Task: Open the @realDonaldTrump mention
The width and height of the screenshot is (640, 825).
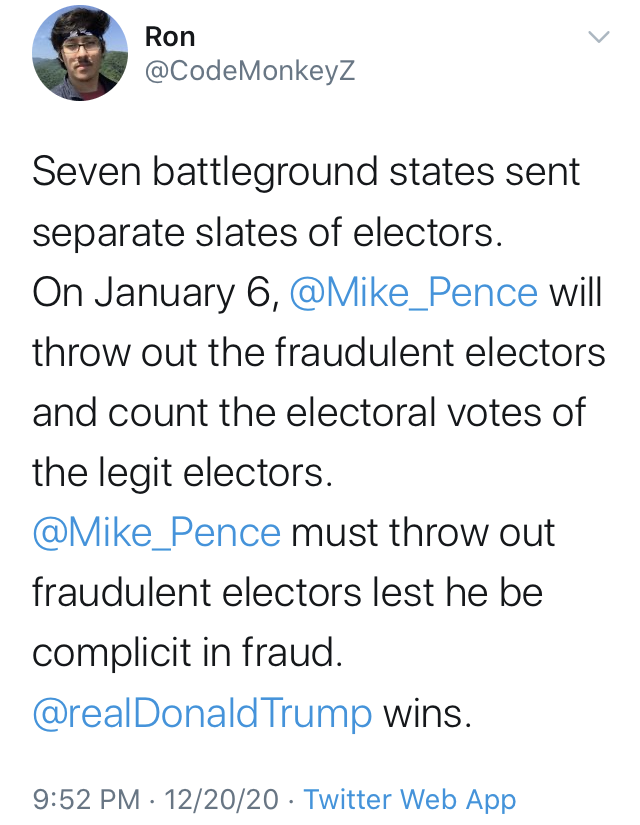Action: pyautogui.click(x=202, y=713)
